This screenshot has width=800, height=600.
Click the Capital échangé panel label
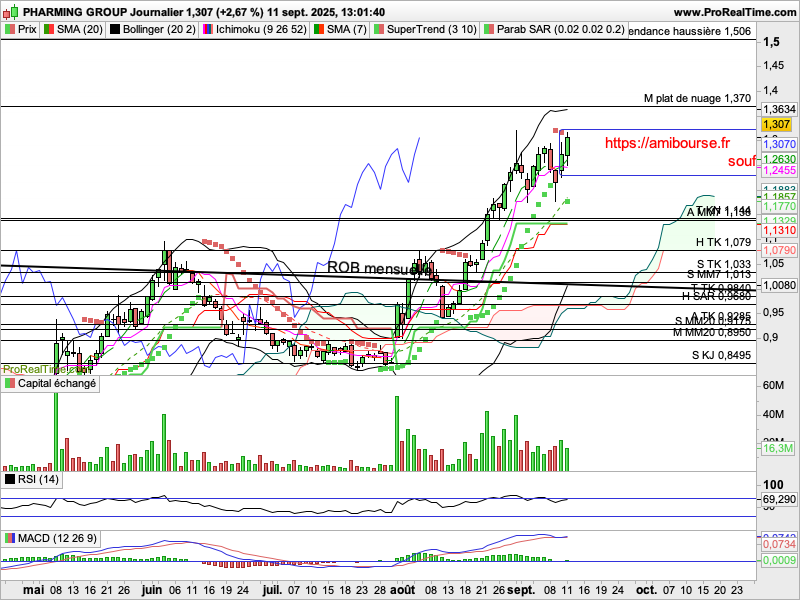50,384
